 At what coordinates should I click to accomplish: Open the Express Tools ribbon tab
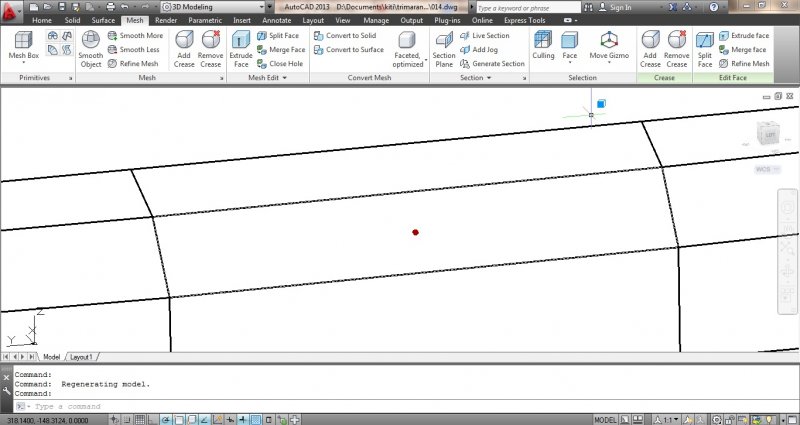pyautogui.click(x=524, y=20)
